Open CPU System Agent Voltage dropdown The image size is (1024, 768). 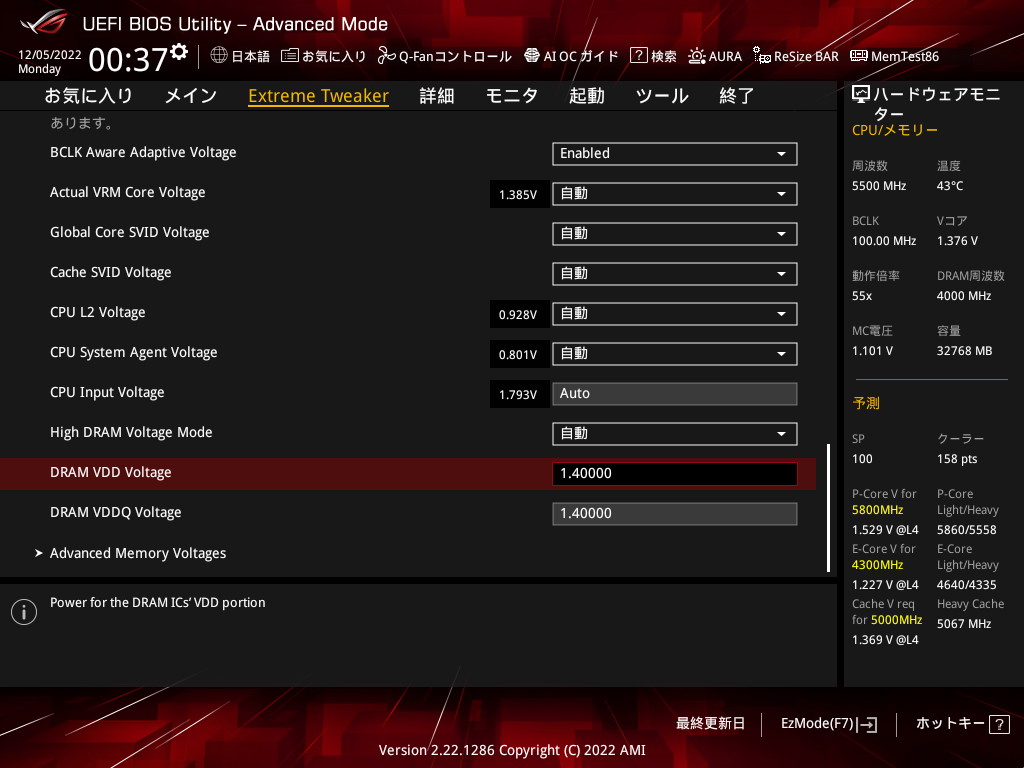coord(675,354)
